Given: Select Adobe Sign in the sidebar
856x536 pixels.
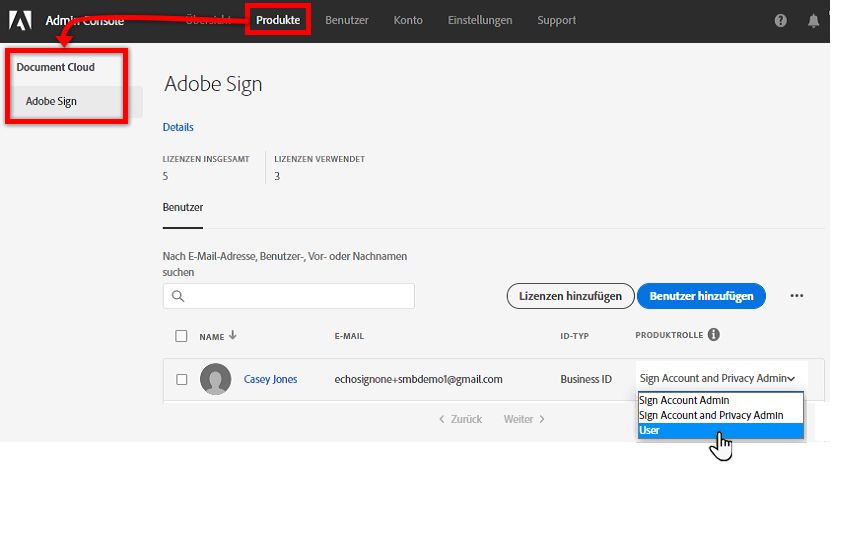Looking at the screenshot, I should 51,102.
